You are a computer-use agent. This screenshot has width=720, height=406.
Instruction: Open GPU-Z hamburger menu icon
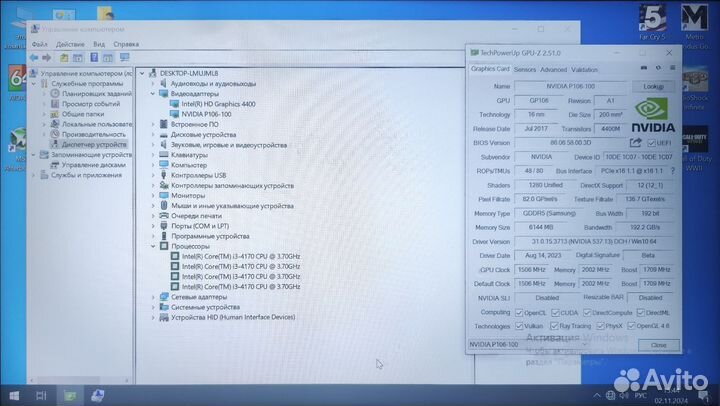click(672, 68)
